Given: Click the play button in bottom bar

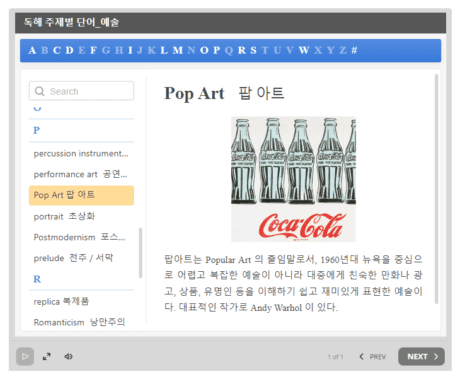Looking at the screenshot, I should tap(25, 356).
